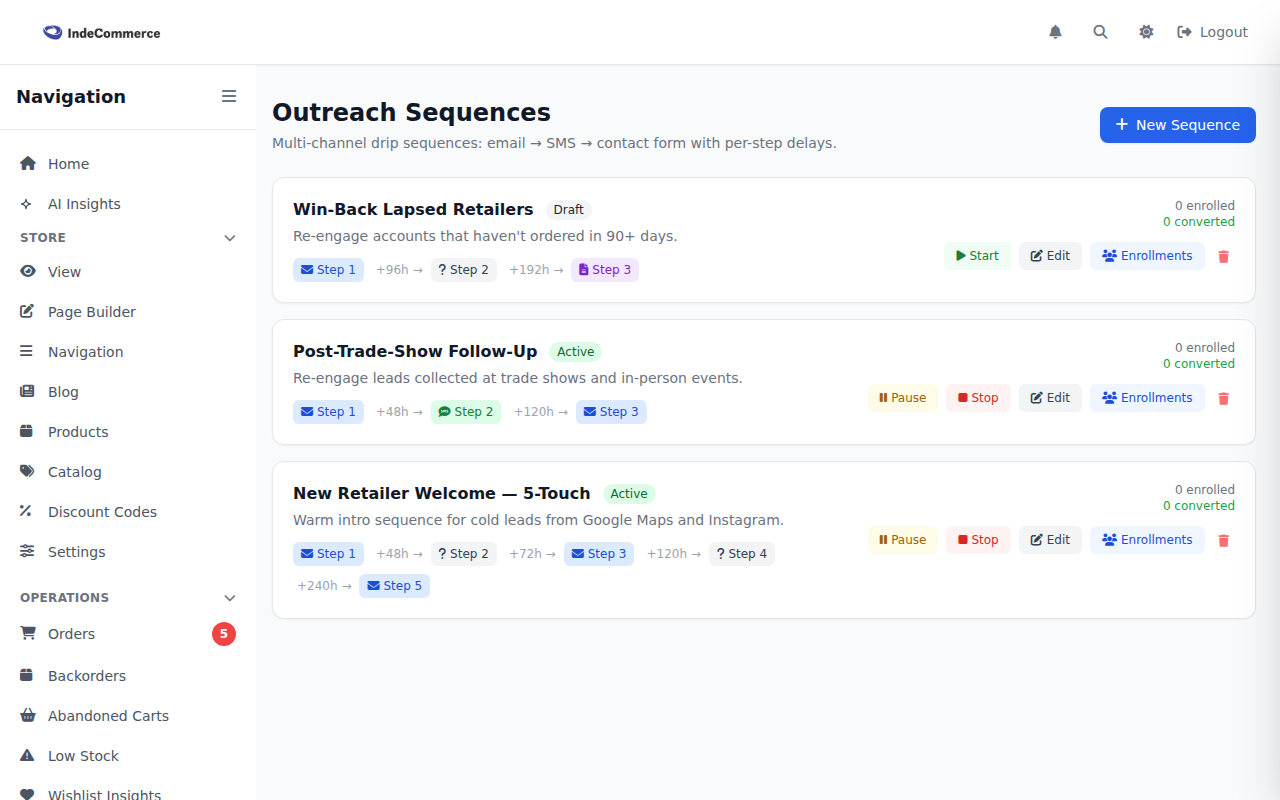Click the Discount Codes percent icon
This screenshot has width=1280, height=800.
(27, 512)
